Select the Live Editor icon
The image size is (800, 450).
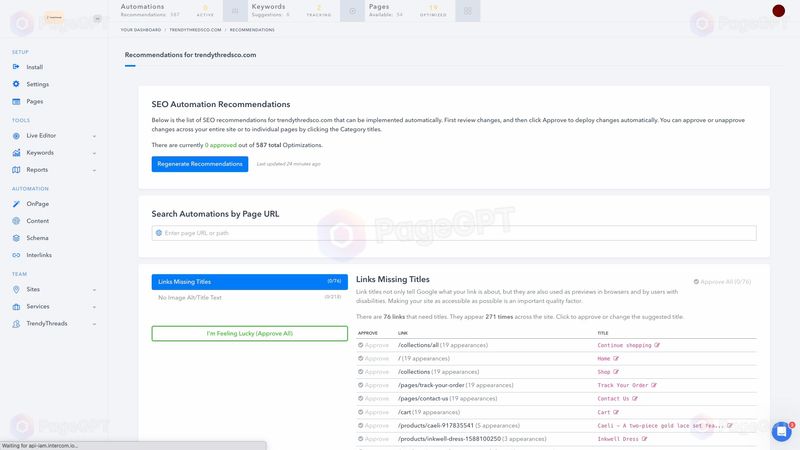(x=16, y=136)
